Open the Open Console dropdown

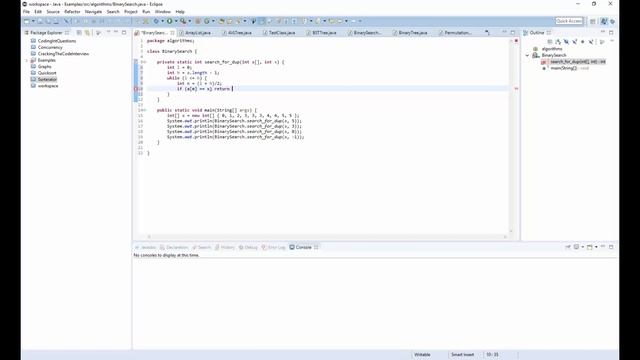[x=596, y=247]
